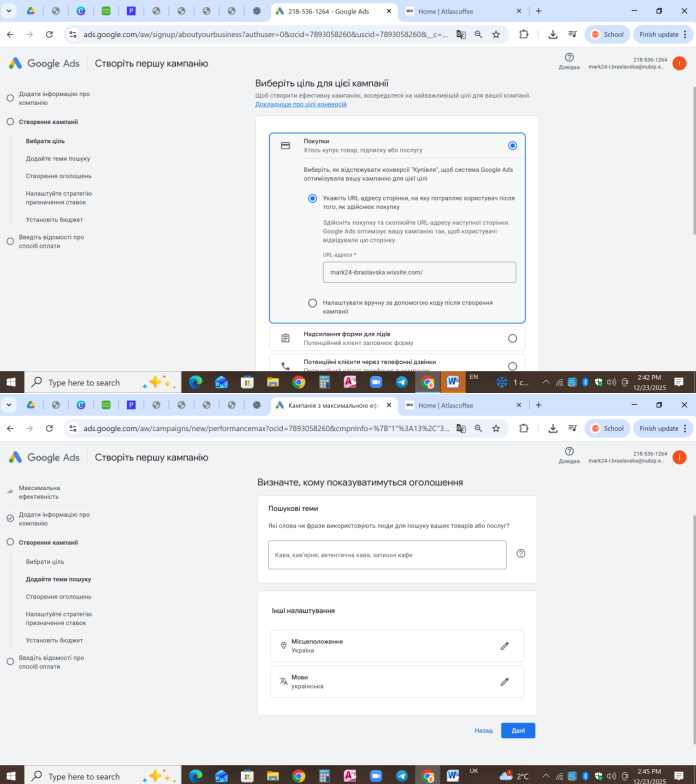Bookmark the page with the star icon in the upper browser

click(496, 34)
